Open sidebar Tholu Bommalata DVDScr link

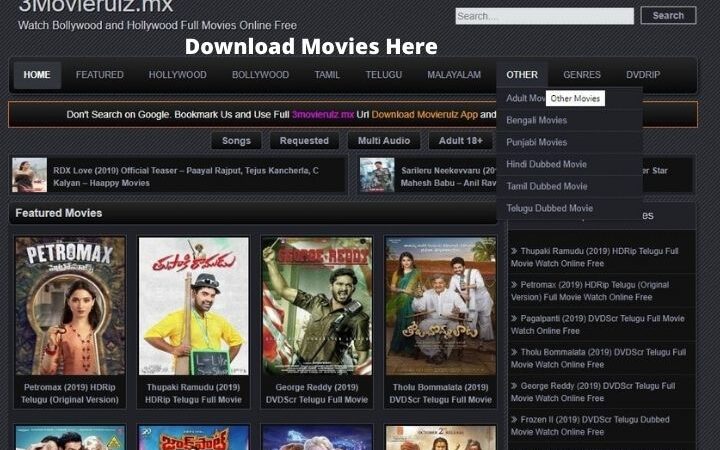click(x=598, y=358)
